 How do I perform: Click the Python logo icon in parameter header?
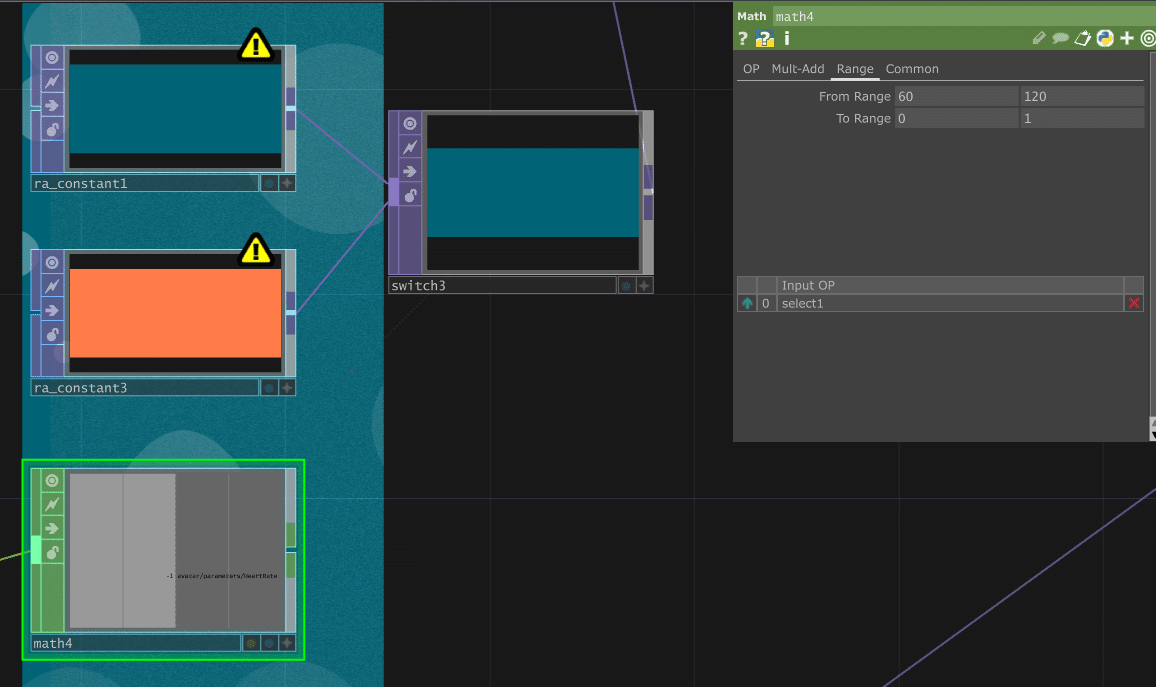pos(1104,38)
